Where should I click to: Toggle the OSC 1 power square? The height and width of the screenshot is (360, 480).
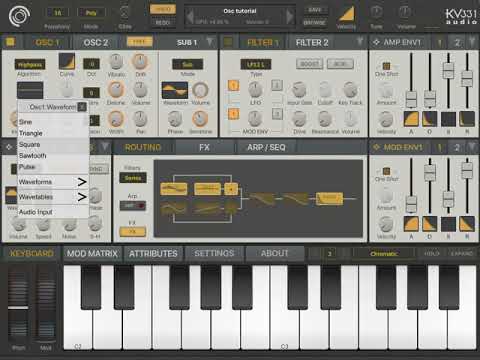pos(10,42)
